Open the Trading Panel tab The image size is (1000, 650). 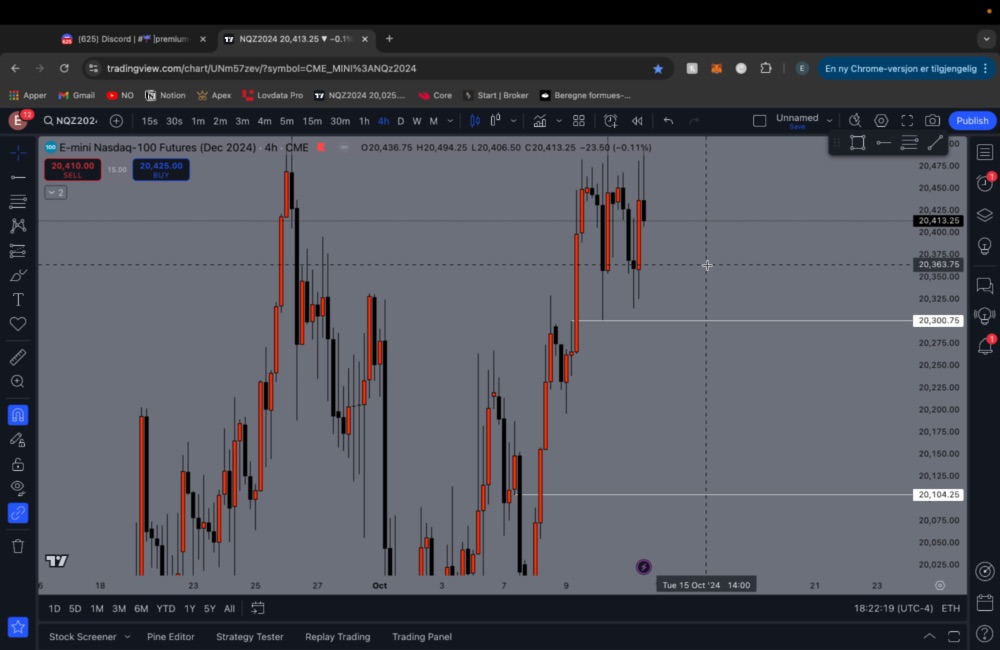pos(422,637)
